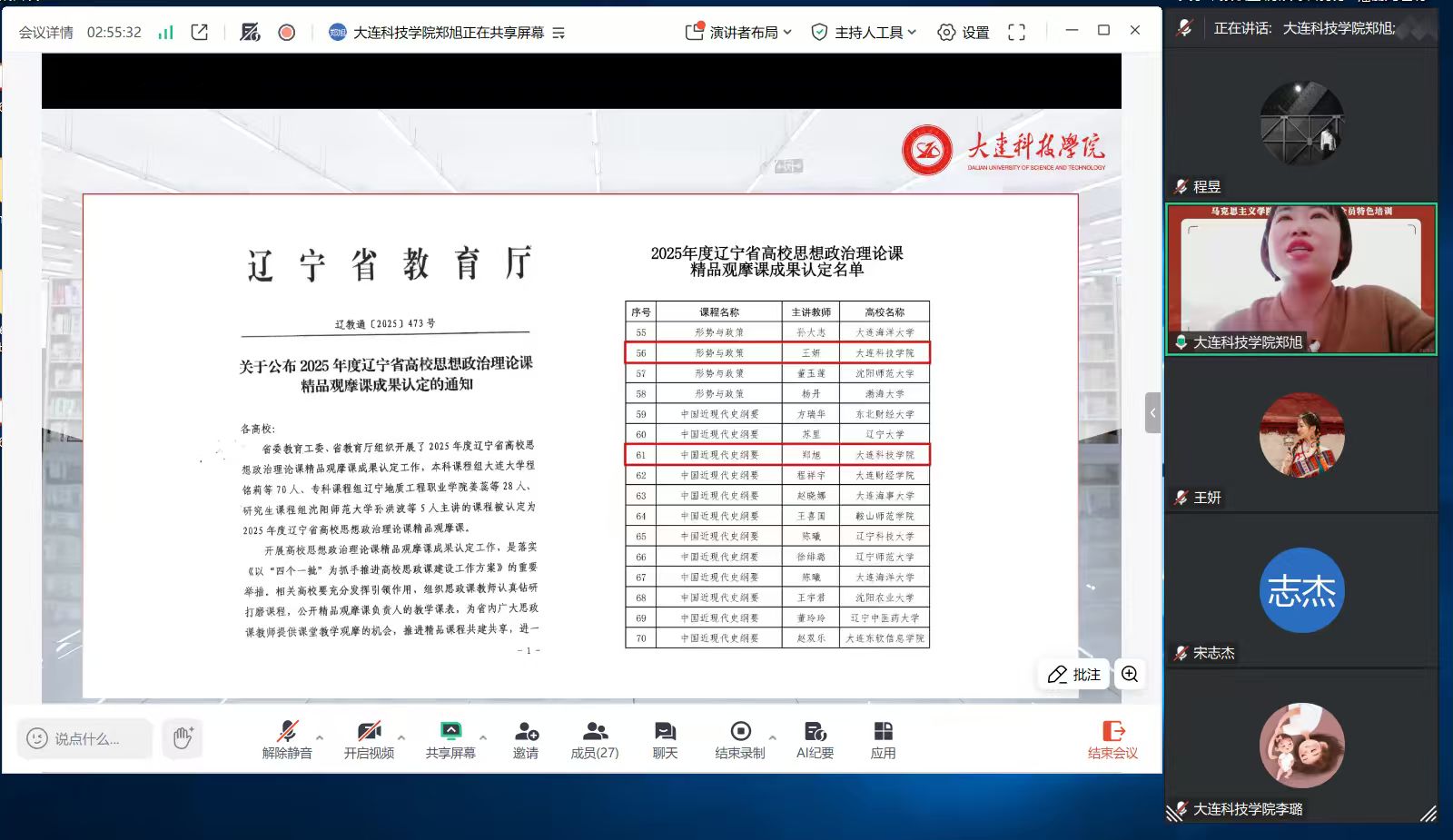Screen dimensions: 1453x840
Task: Enter fullscreen mode using the top bar icon
Action: (x=1016, y=33)
